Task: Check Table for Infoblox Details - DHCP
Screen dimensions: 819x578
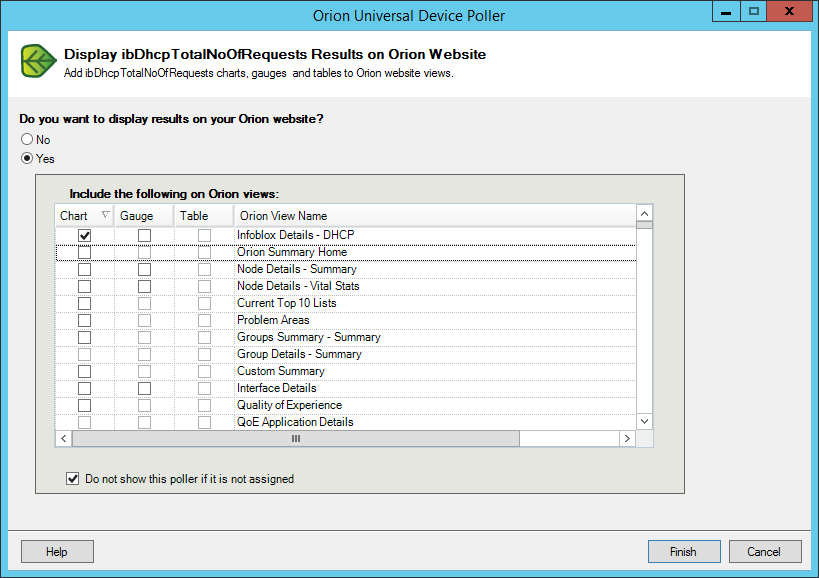Action: click(205, 235)
